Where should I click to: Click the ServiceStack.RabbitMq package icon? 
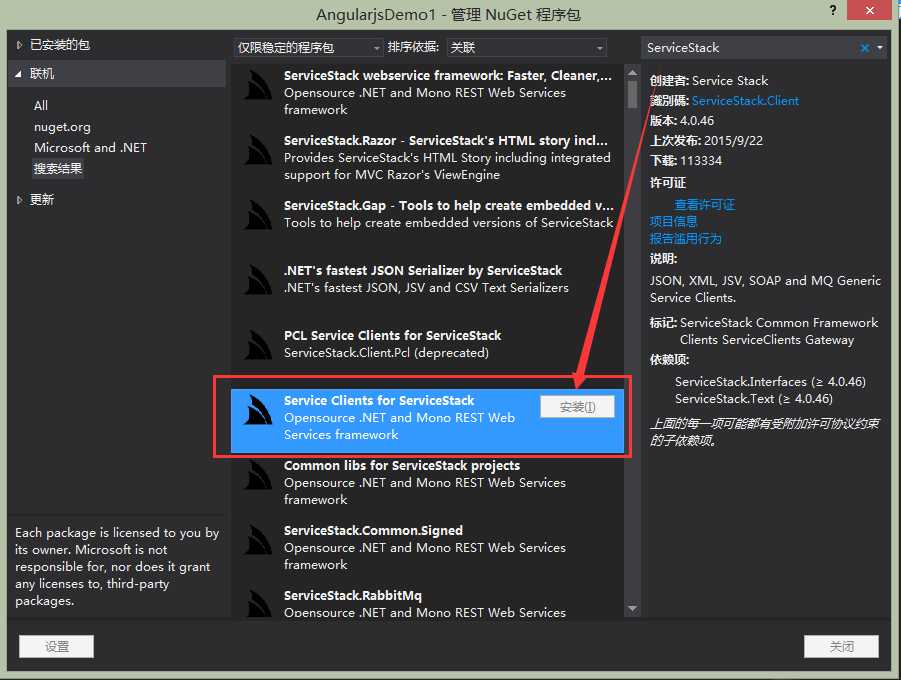(258, 604)
